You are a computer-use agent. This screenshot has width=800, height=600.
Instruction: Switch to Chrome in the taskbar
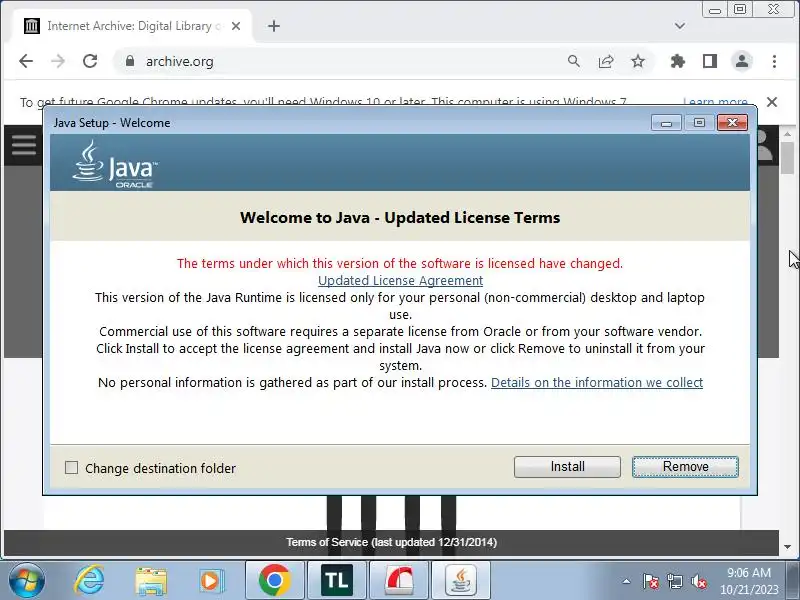(274, 581)
